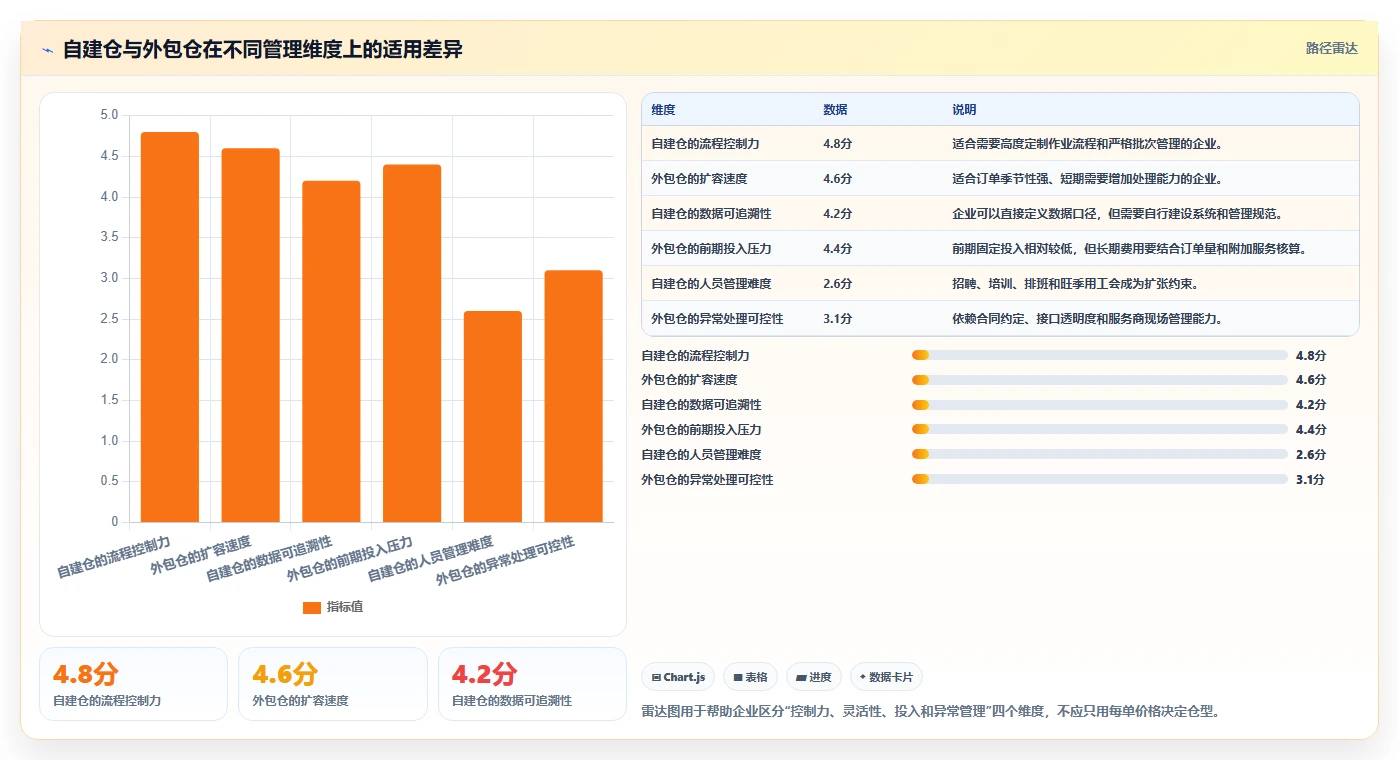Viewport: 1399px width, 760px height.
Task: Click table cell 自建仓的流程控制力
Action: (x=705, y=144)
